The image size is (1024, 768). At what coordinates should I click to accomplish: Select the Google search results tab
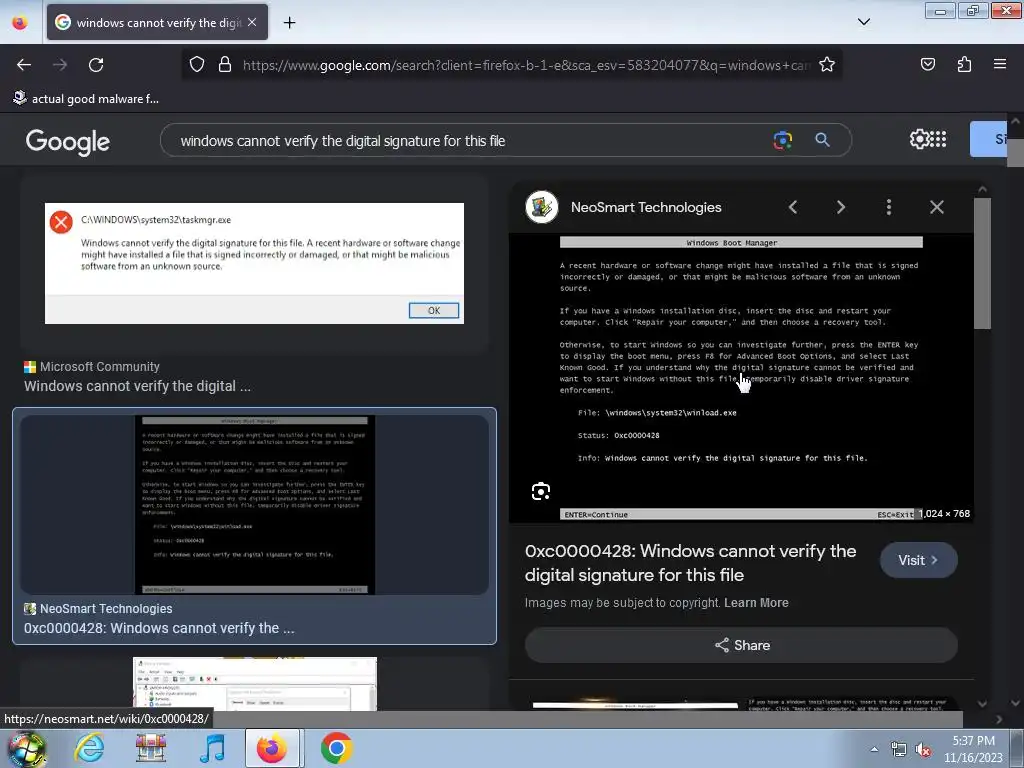coord(157,22)
